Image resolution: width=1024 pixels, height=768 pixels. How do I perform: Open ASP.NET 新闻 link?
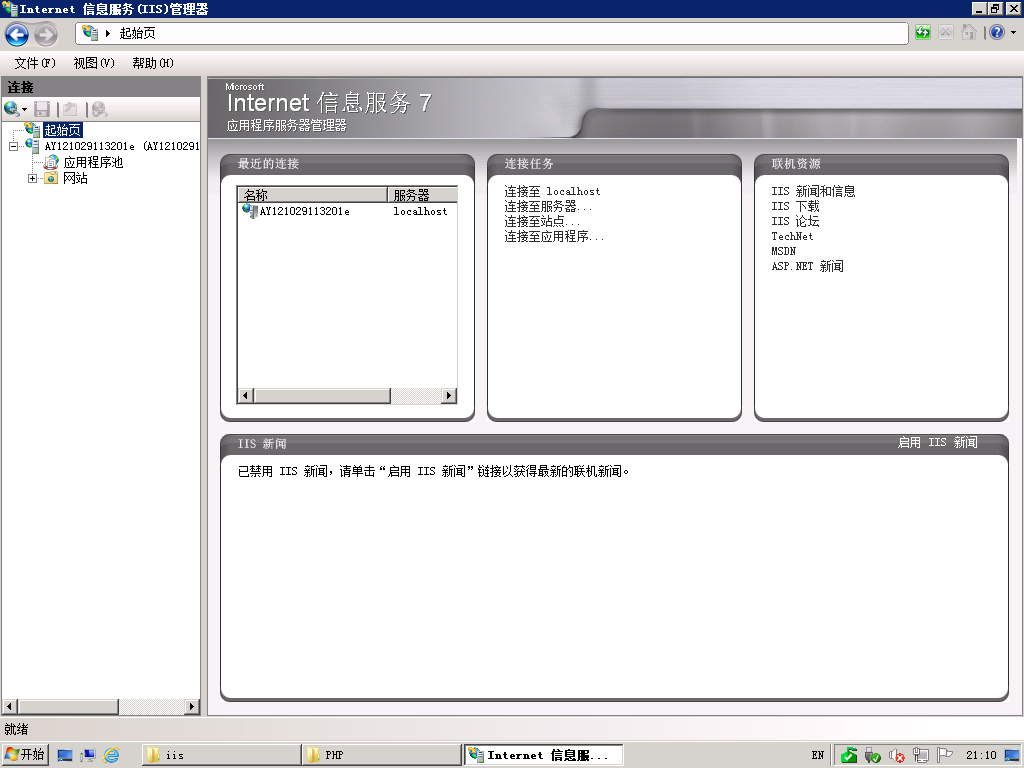(807, 266)
